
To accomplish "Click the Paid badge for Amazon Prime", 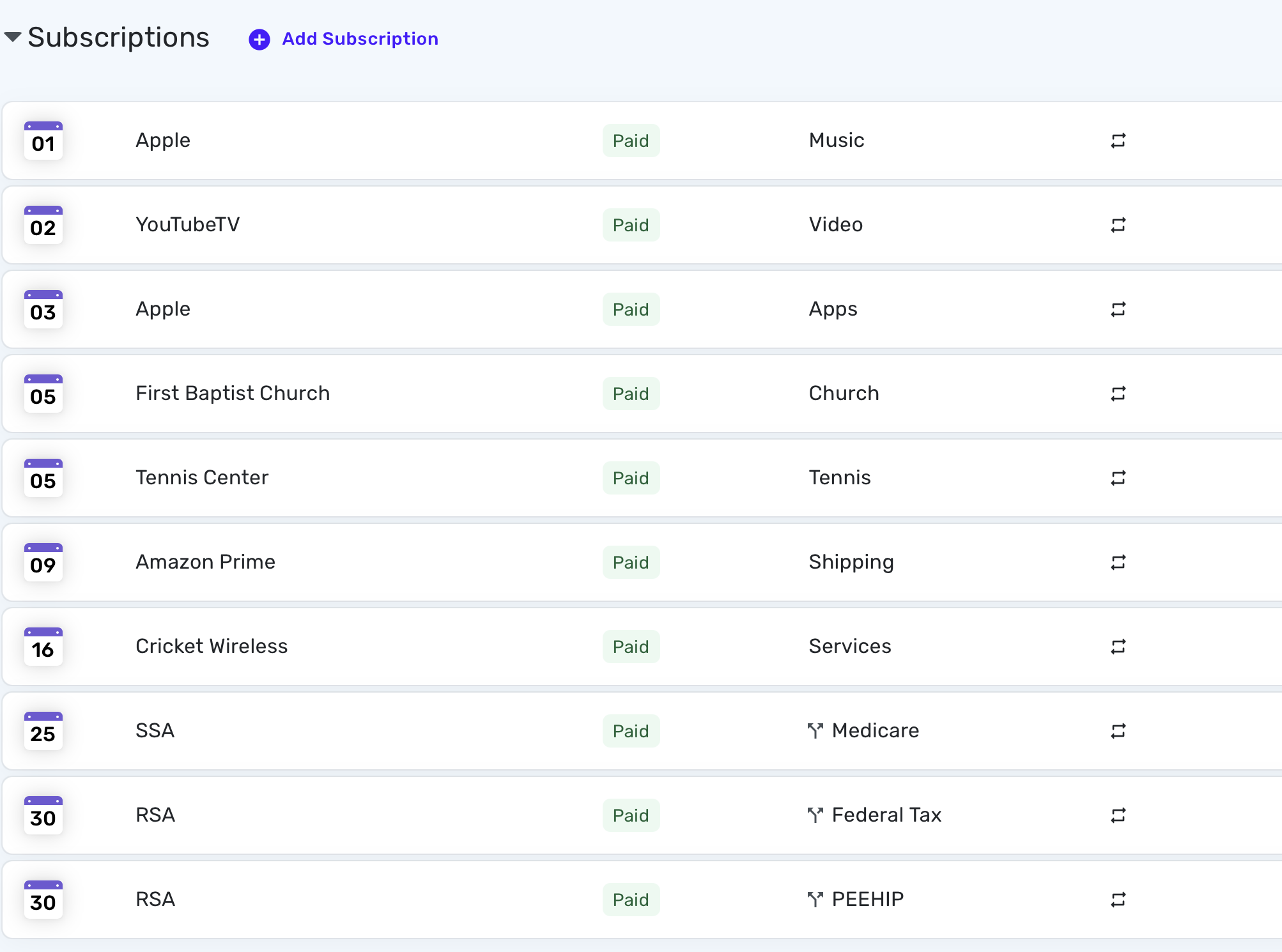I will point(631,562).
